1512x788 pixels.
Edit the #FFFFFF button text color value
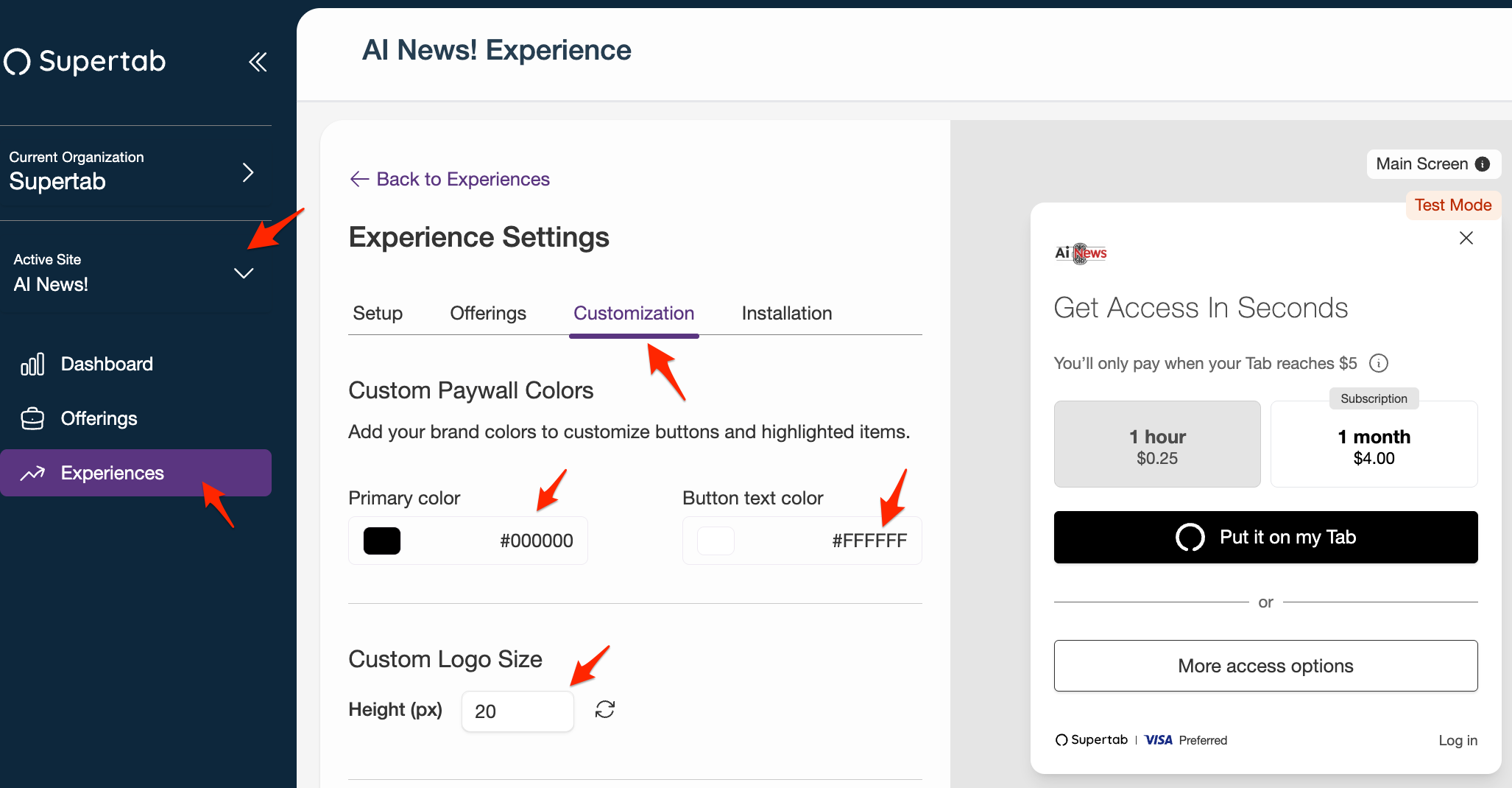coord(869,541)
